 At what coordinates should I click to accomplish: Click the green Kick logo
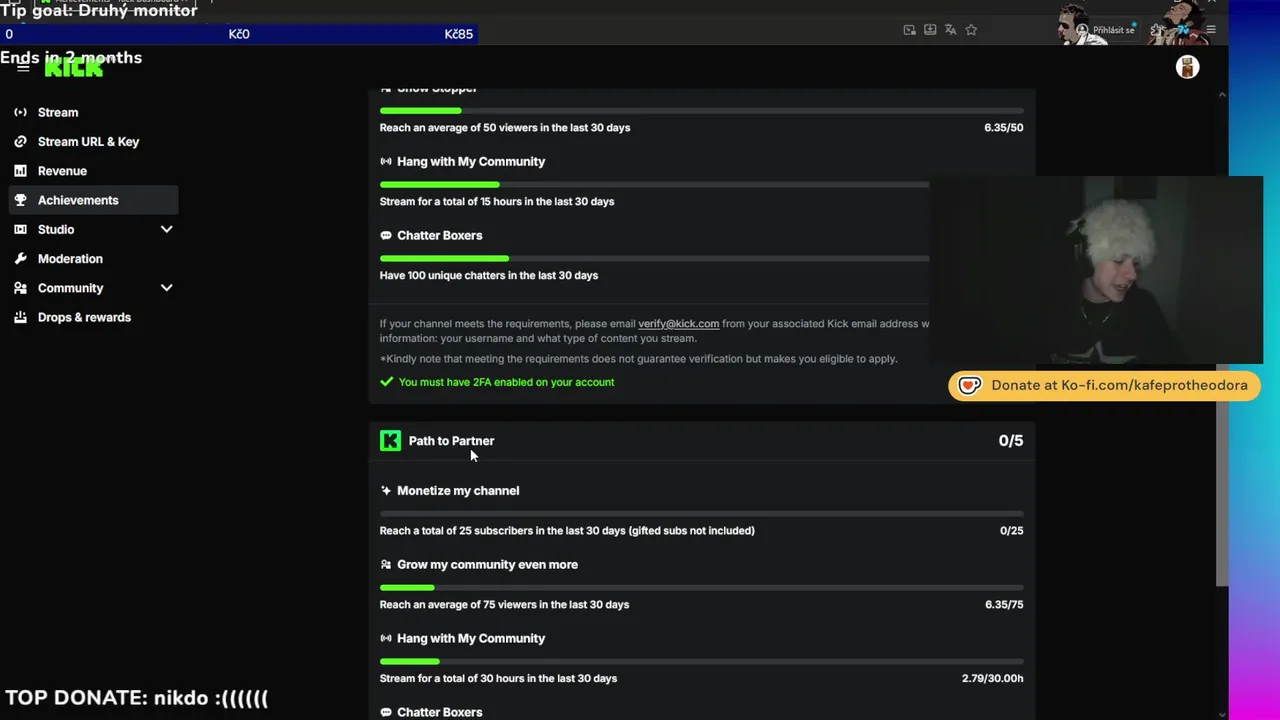(x=73, y=67)
